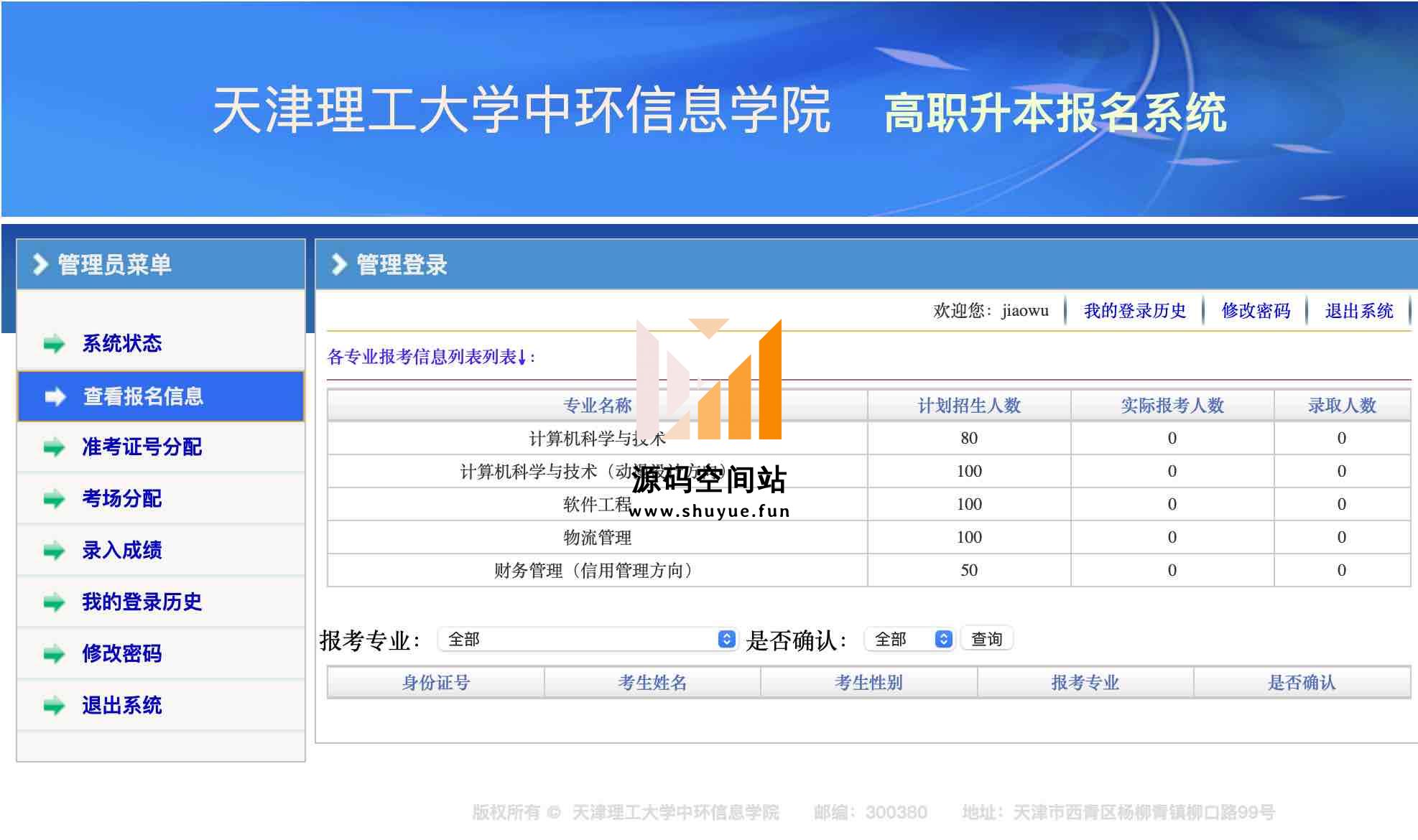Click the 是否确认 column header in results table
The width and height of the screenshot is (1418, 840).
click(1302, 683)
